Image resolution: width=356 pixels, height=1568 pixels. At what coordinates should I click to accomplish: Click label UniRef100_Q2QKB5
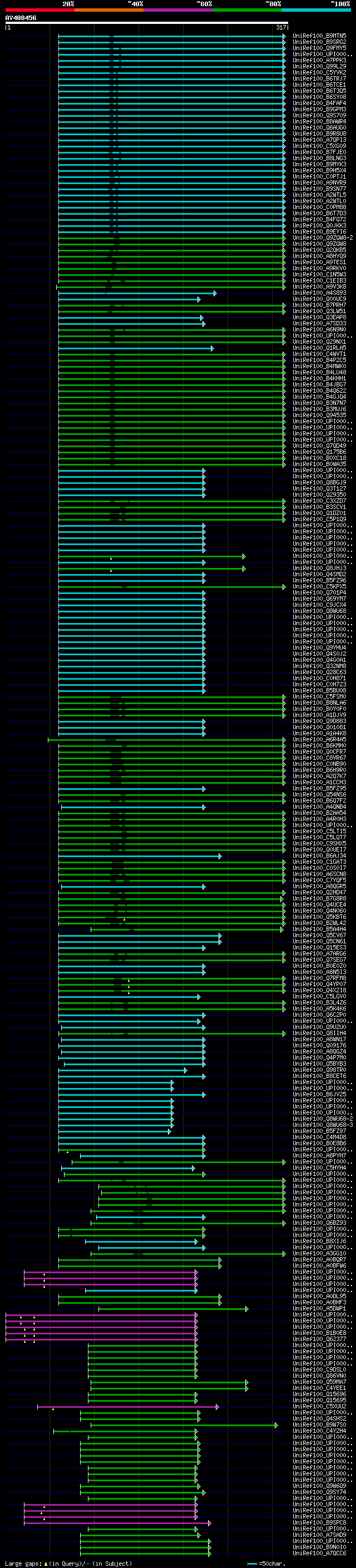click(319, 250)
